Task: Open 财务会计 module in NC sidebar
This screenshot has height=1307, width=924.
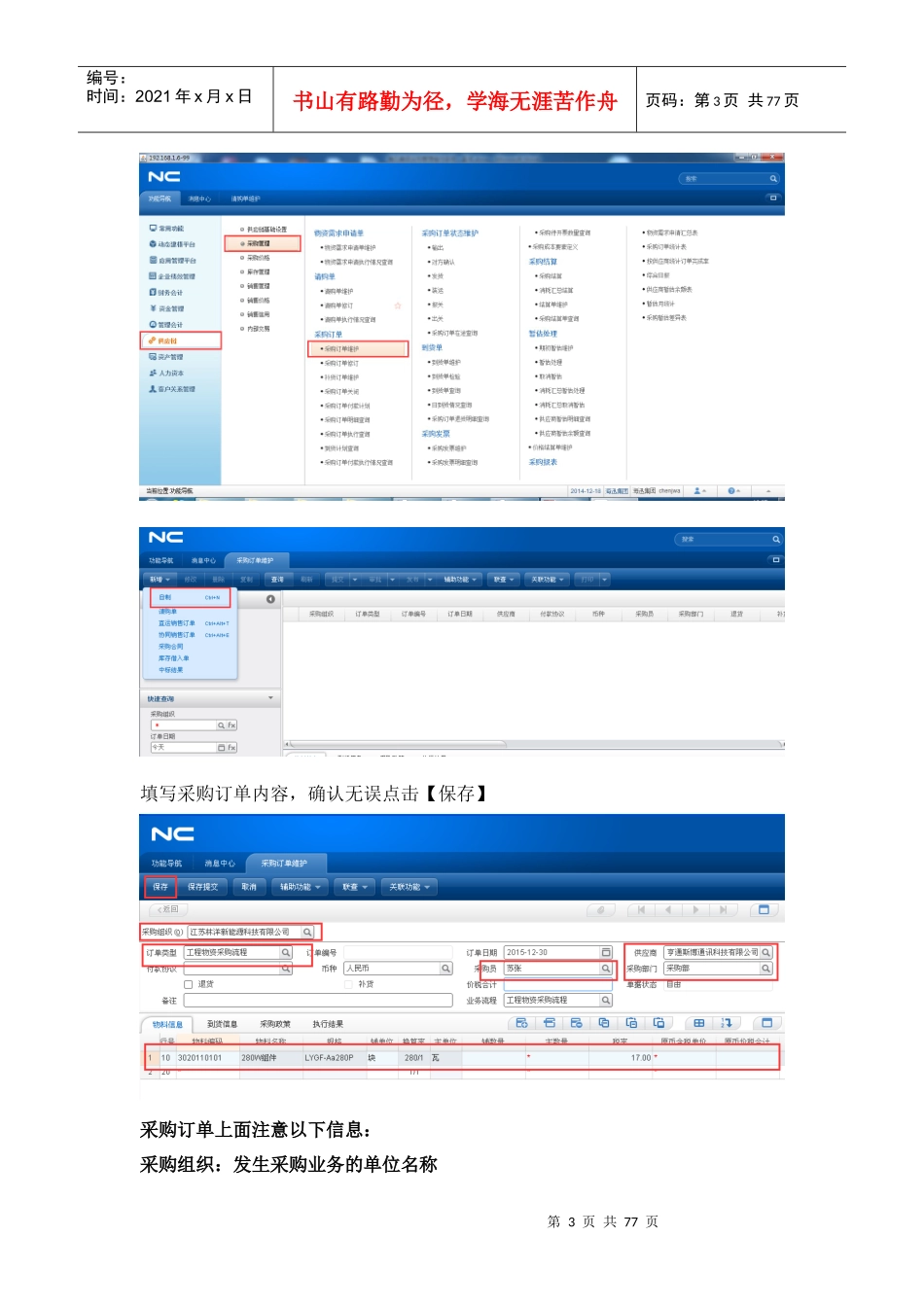Action: click(165, 293)
